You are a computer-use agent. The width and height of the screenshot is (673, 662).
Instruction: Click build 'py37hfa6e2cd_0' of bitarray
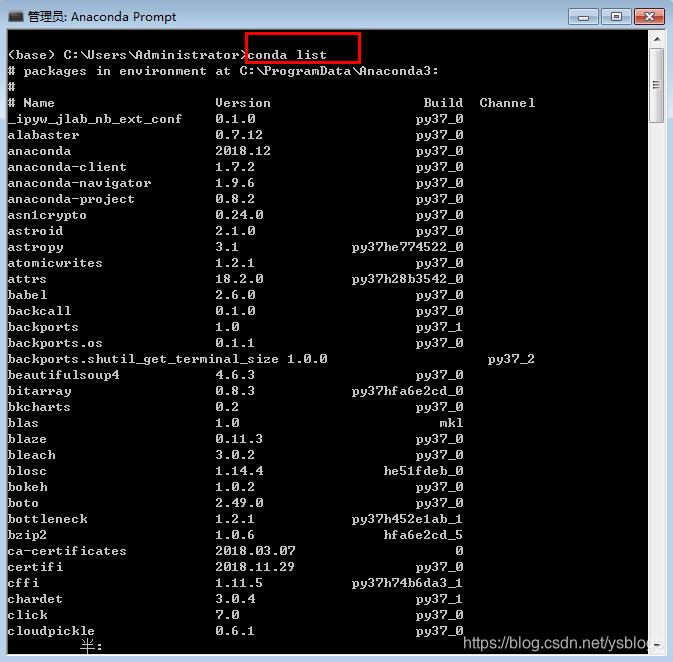(407, 391)
